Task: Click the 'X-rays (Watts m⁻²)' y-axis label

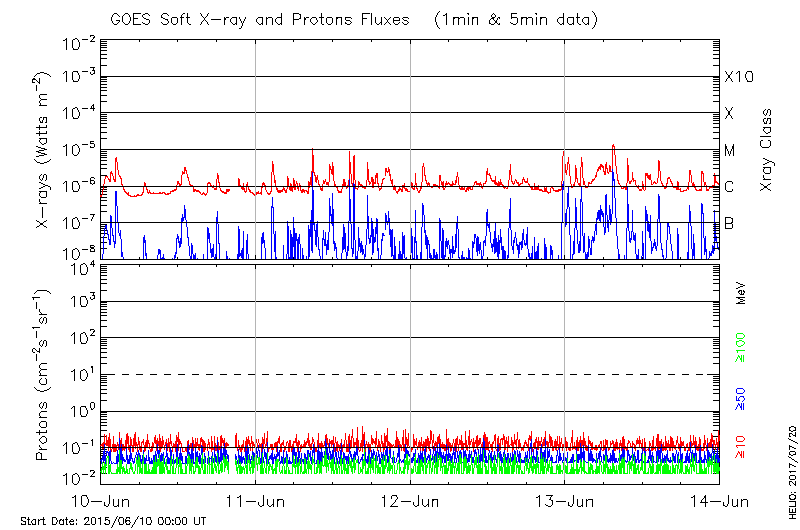Action: (43, 150)
